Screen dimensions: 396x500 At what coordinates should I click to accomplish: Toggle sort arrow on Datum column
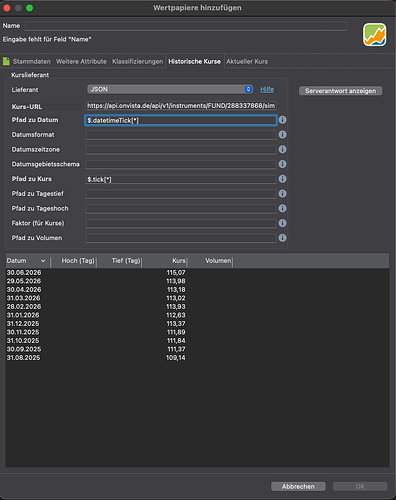tap(43, 261)
